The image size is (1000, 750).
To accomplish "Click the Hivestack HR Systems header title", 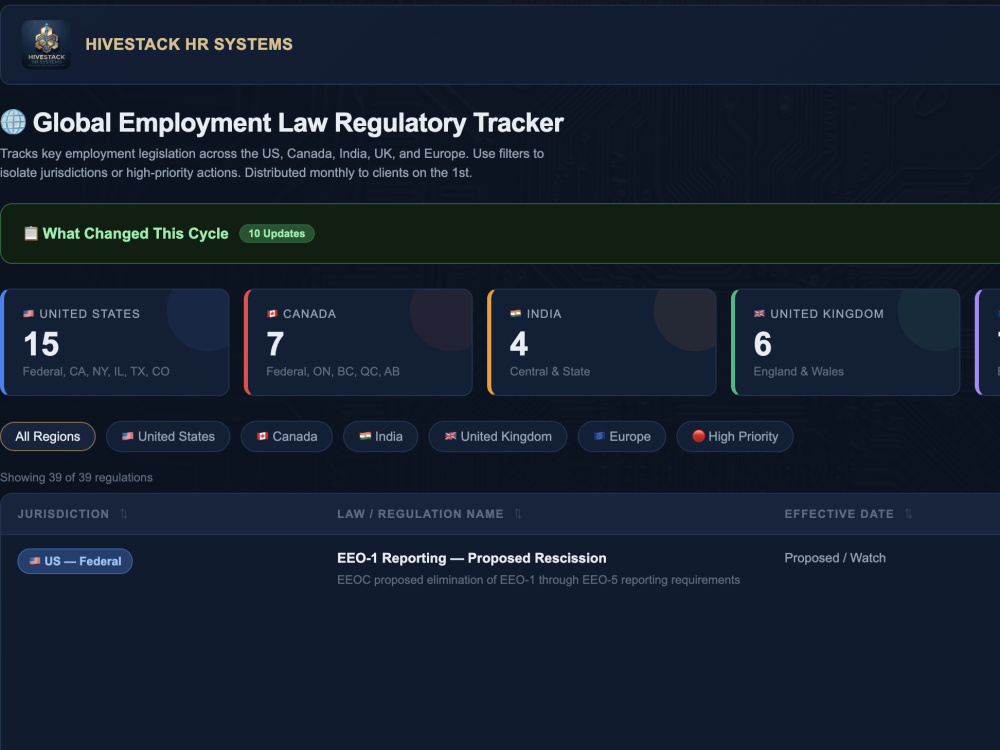I will [189, 44].
